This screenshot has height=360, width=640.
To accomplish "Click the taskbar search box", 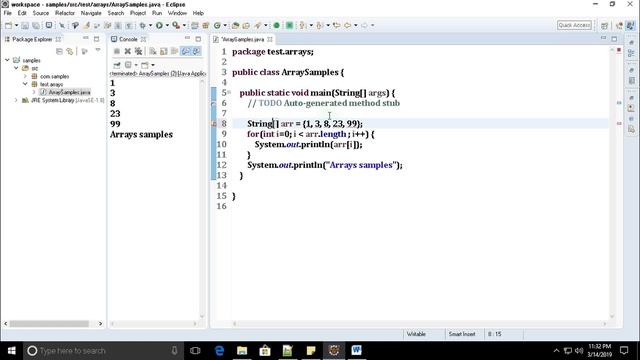I will pos(102,351).
